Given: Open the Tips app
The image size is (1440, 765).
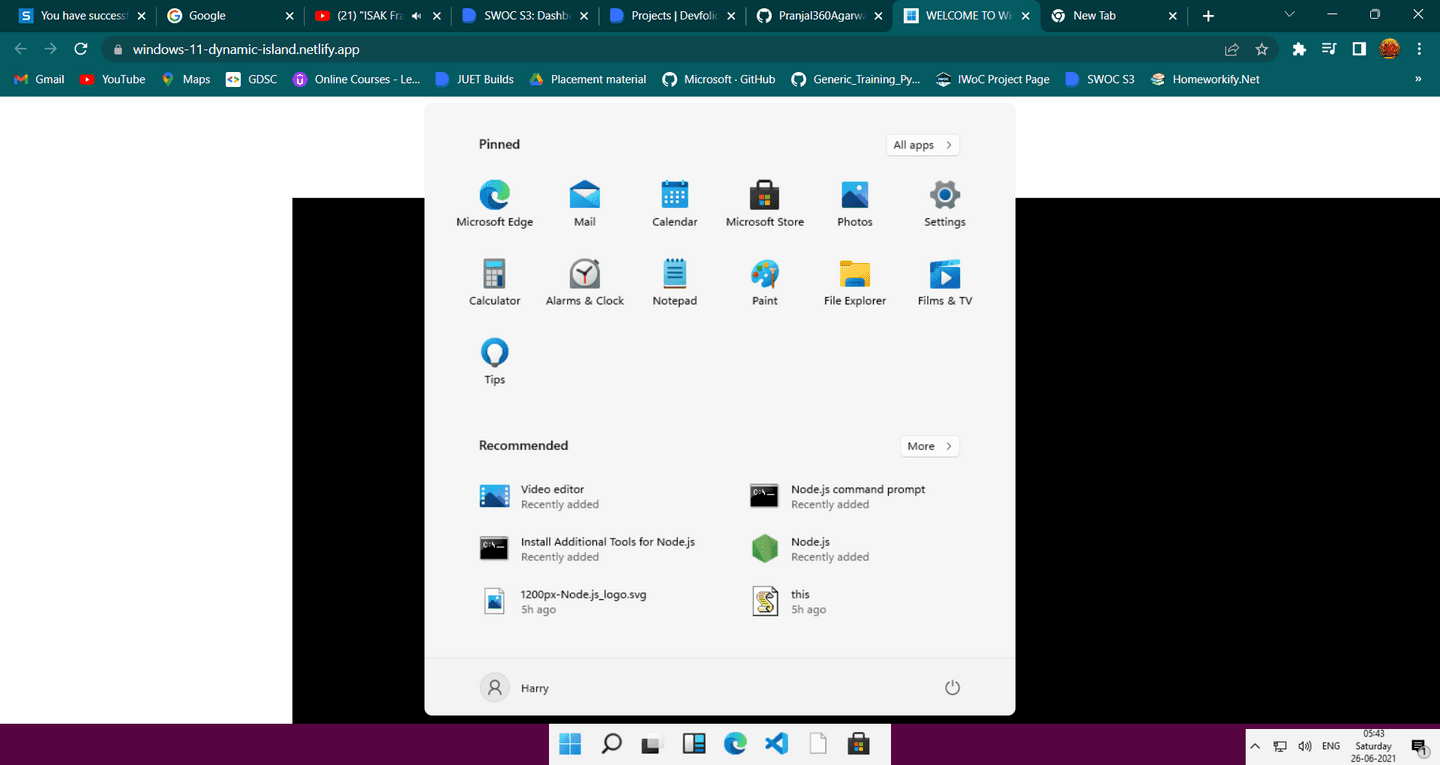Looking at the screenshot, I should [495, 361].
